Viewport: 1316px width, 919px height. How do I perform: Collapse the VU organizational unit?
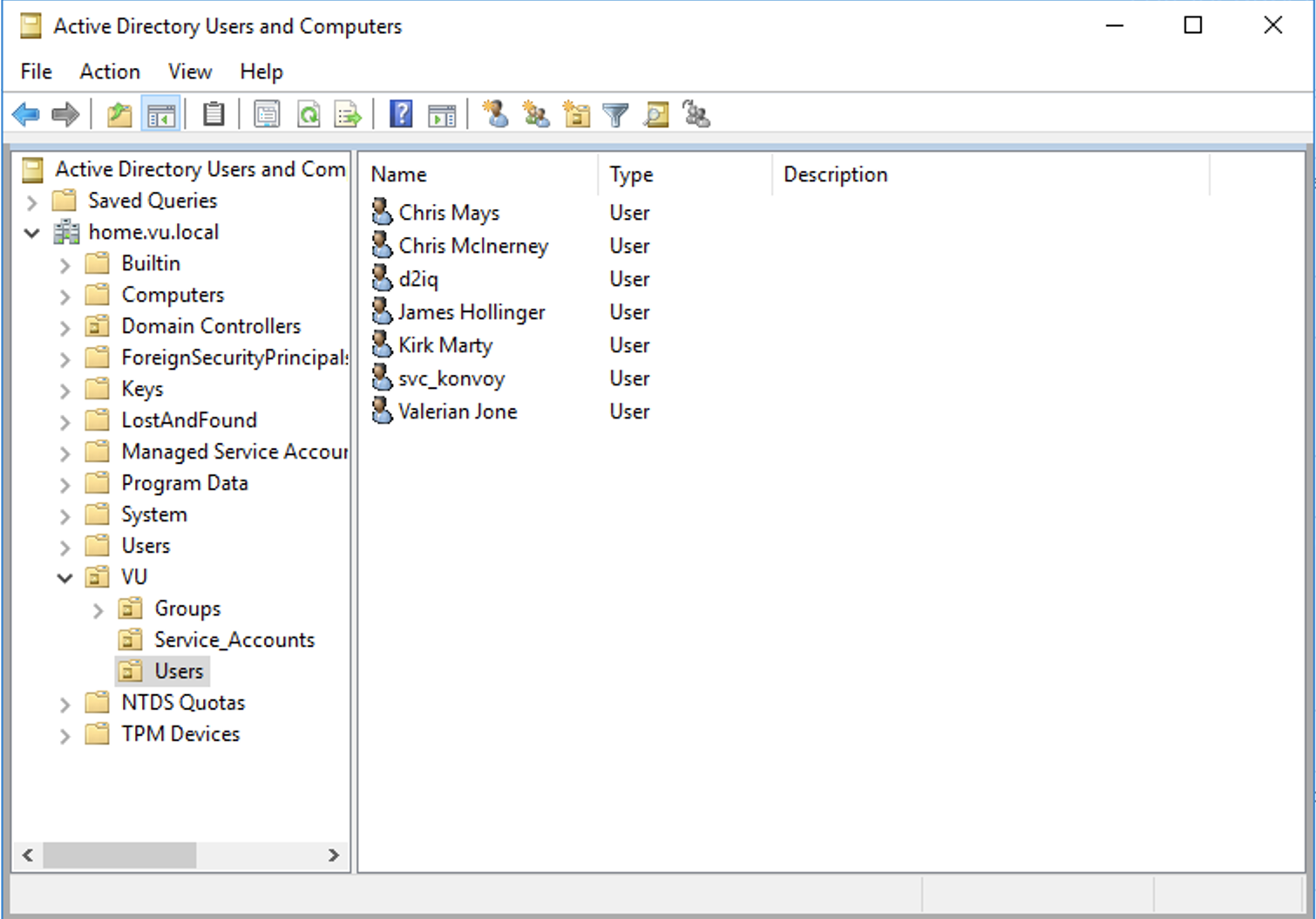(x=64, y=577)
